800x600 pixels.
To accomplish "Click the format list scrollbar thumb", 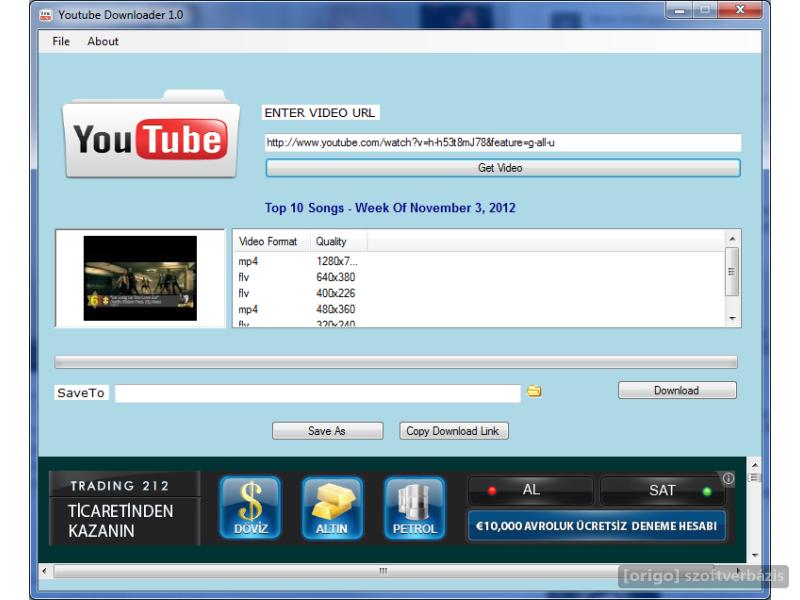I will pyautogui.click(x=732, y=271).
